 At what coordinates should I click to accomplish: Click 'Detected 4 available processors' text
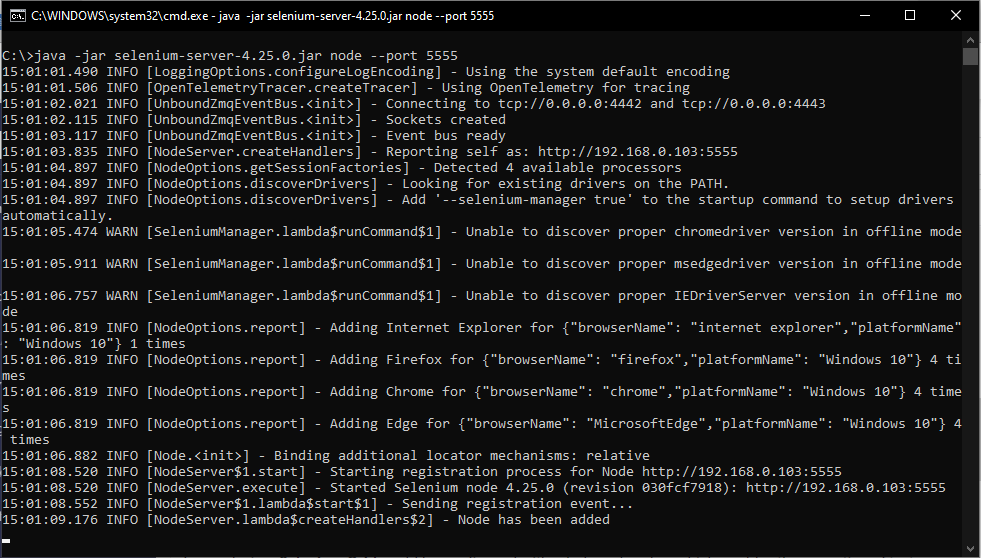(557, 168)
